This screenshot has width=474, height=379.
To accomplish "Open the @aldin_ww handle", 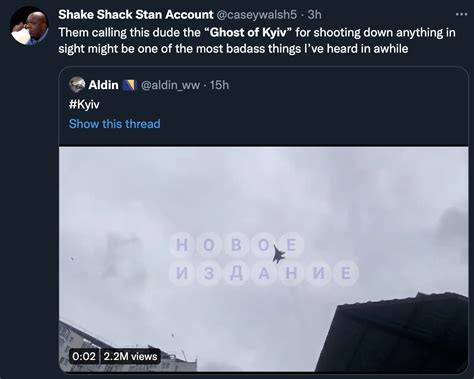I will pos(170,85).
